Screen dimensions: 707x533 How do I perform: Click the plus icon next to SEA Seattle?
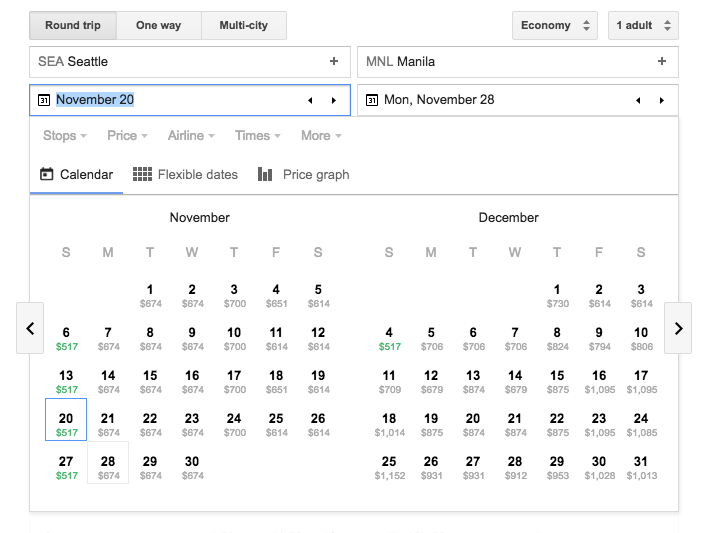[334, 62]
